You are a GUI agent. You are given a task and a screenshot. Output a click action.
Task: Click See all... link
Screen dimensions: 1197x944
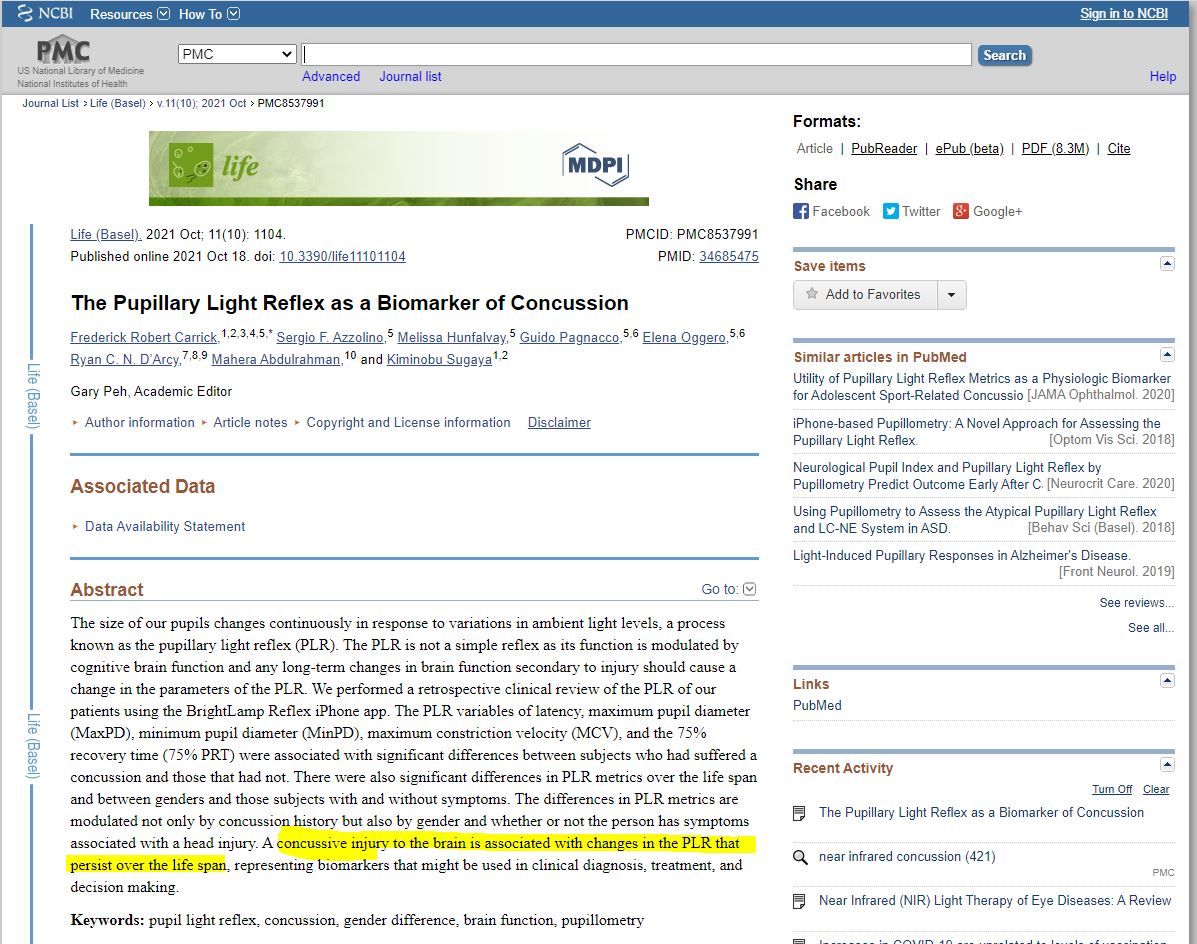coord(1151,628)
